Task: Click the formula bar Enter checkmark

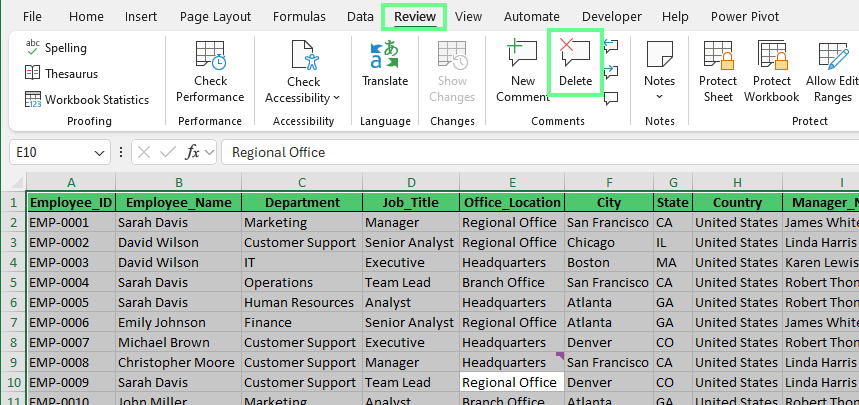Action: tap(168, 152)
